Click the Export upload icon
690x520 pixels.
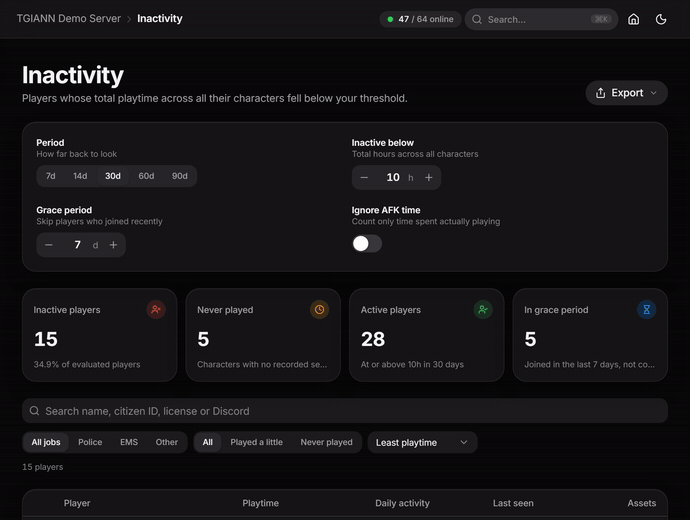(600, 93)
